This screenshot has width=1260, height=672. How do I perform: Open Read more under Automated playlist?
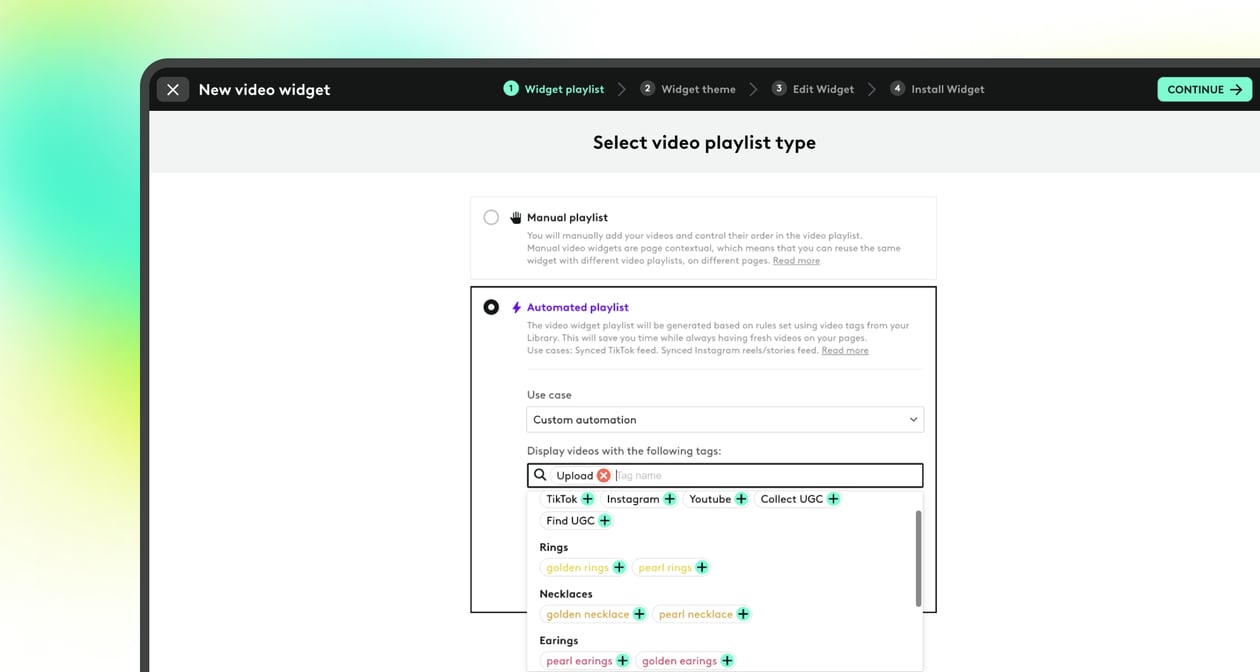844,350
